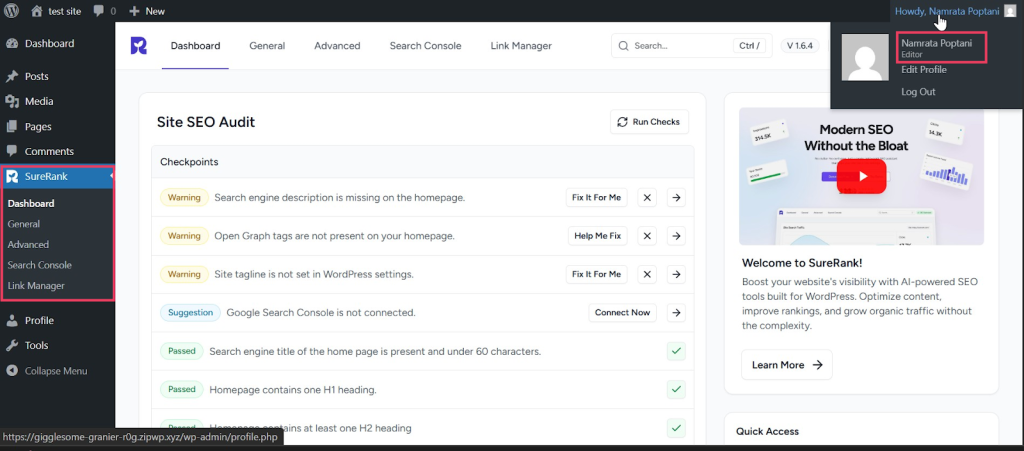1024x451 pixels.
Task: Click green check for H2 heading row
Action: click(677, 428)
